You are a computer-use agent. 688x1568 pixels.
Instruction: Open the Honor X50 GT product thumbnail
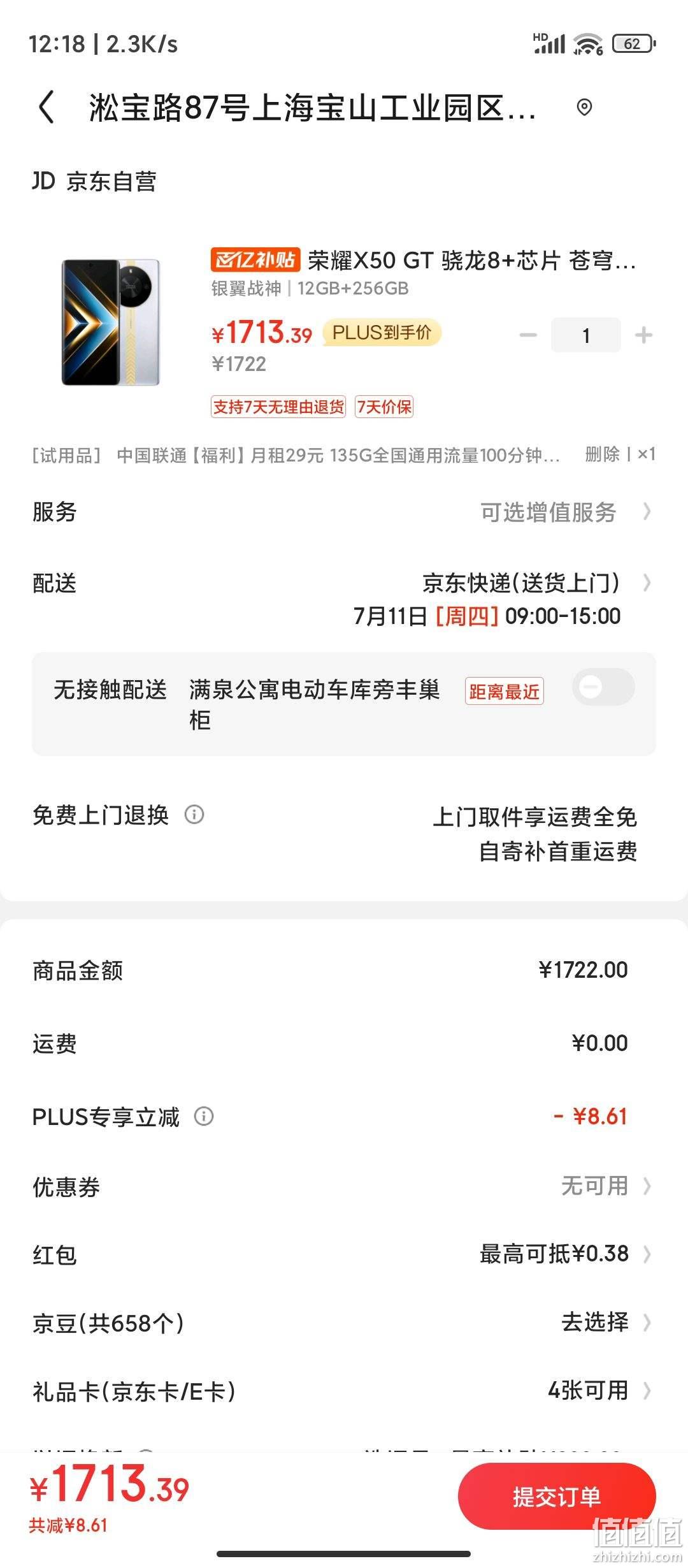coord(111,322)
